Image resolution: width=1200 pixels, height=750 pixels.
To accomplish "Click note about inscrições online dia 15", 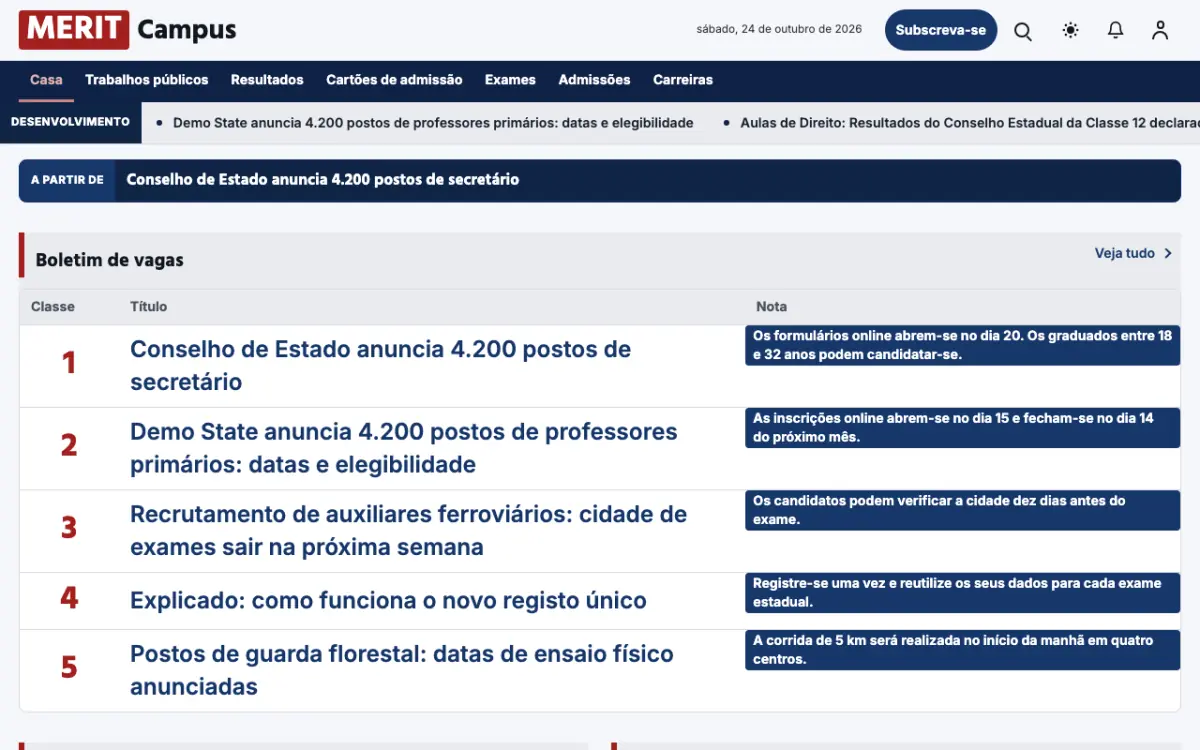I will [x=962, y=428].
